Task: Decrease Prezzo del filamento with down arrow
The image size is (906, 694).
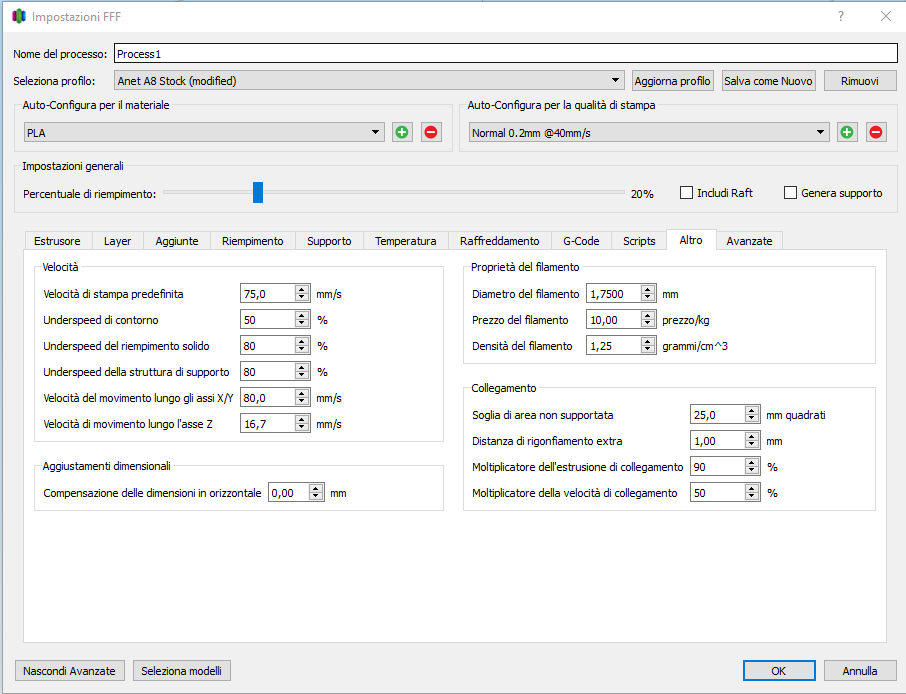Action: (x=648, y=324)
